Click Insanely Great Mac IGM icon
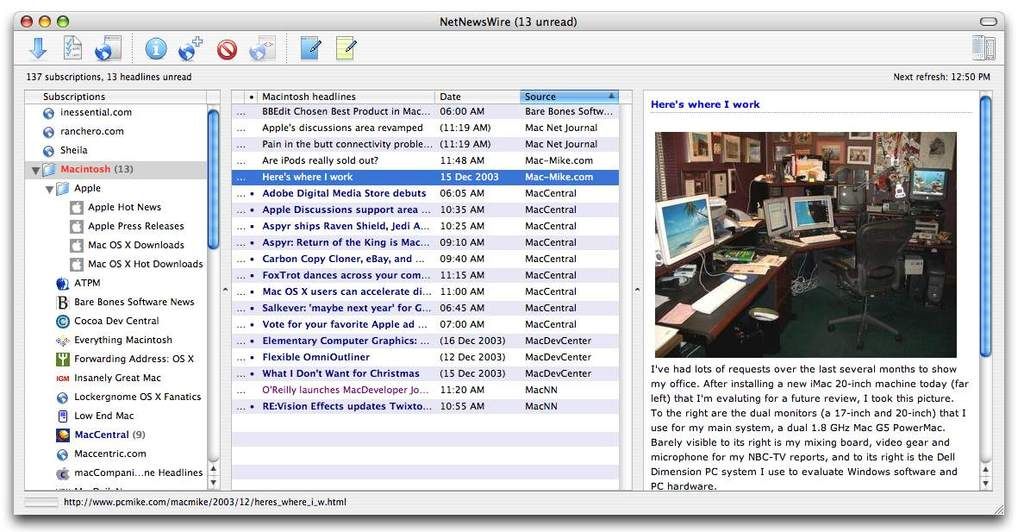 [63, 378]
